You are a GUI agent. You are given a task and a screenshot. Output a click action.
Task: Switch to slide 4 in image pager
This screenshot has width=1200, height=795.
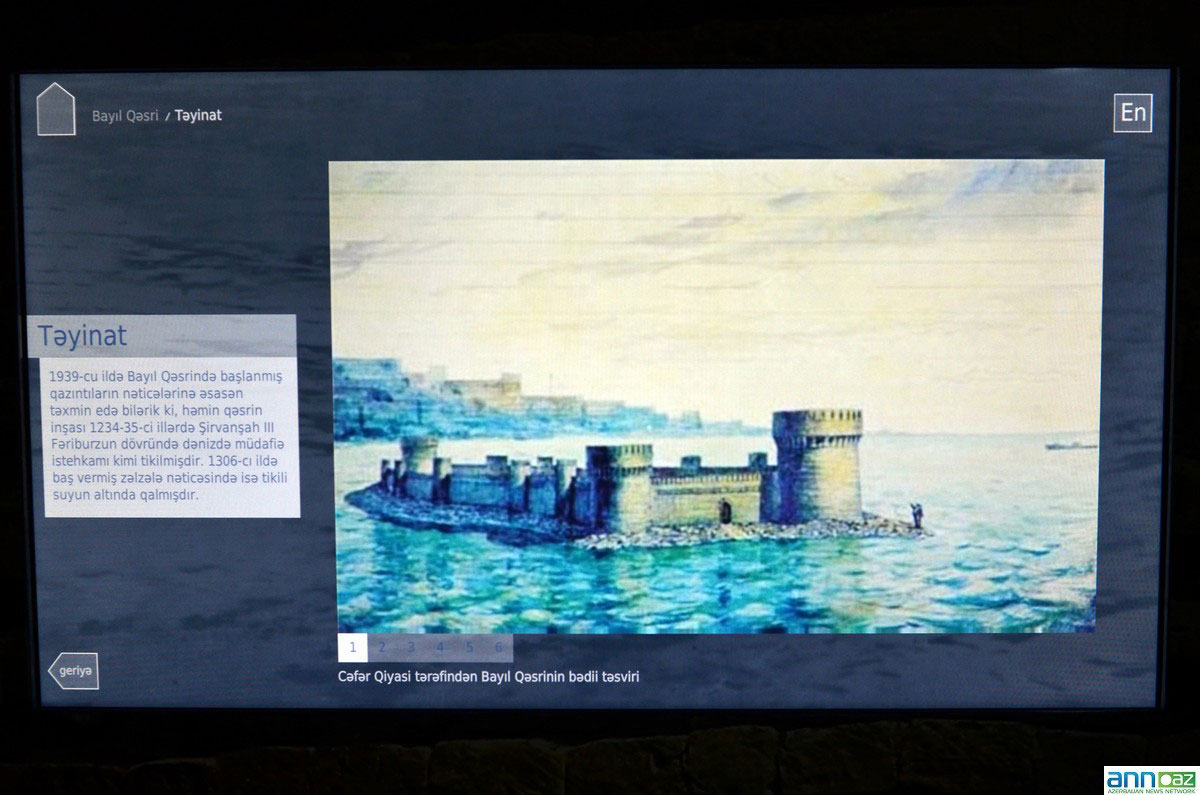click(x=440, y=647)
